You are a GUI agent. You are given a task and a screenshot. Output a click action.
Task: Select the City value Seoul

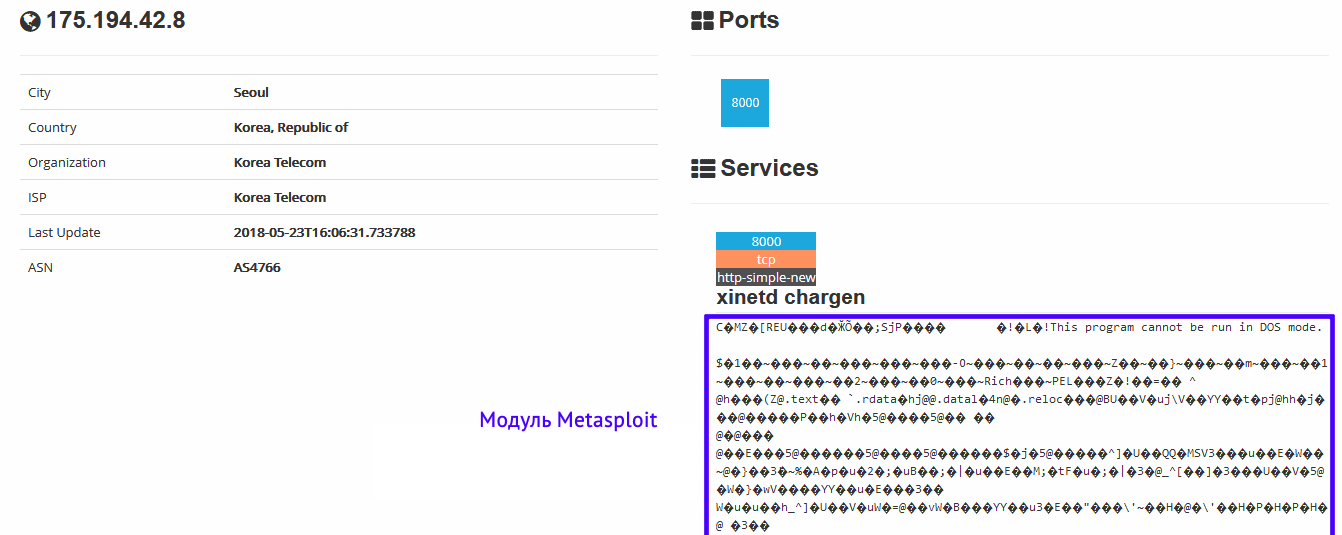pos(251,92)
